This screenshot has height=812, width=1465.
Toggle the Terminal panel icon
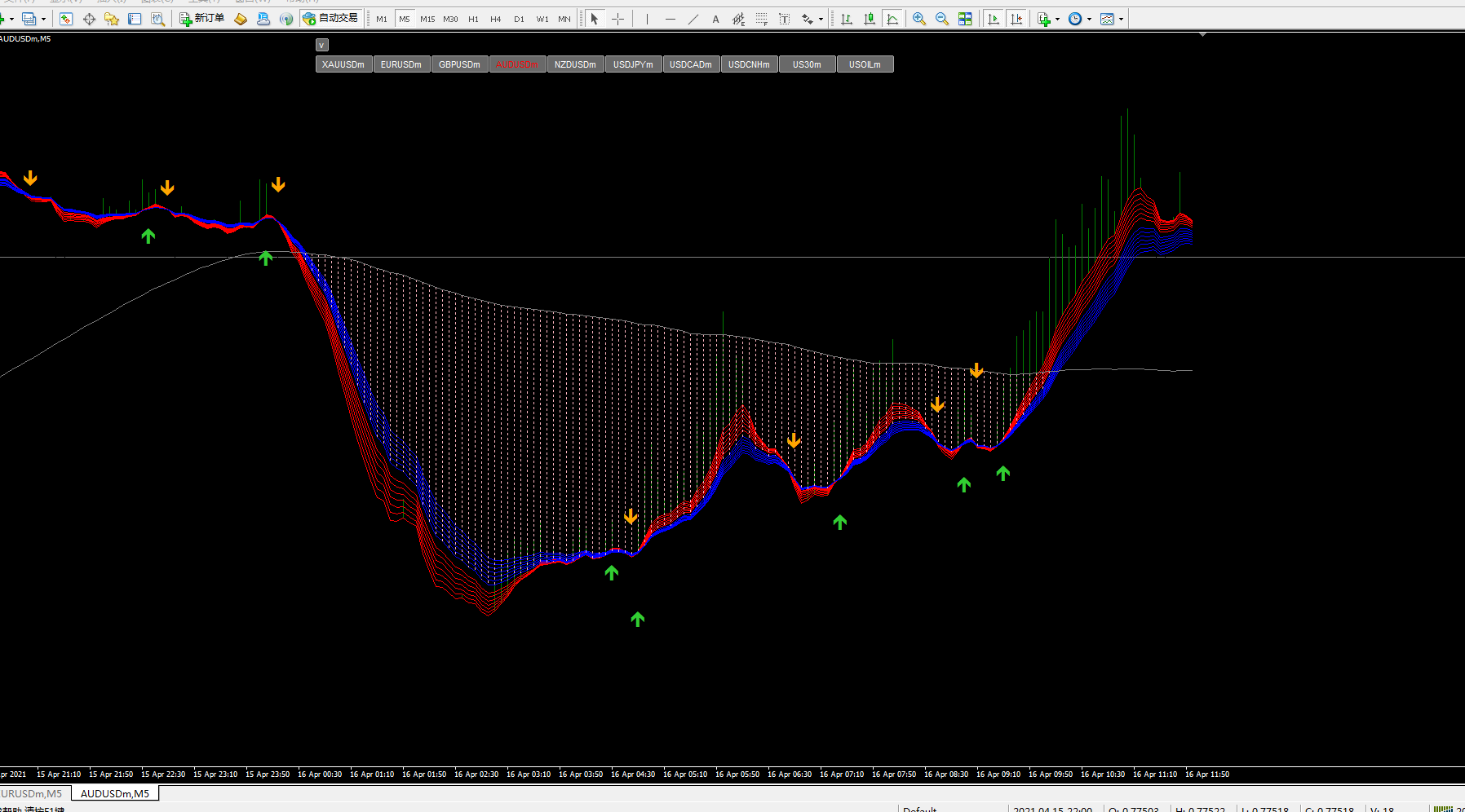(135, 19)
